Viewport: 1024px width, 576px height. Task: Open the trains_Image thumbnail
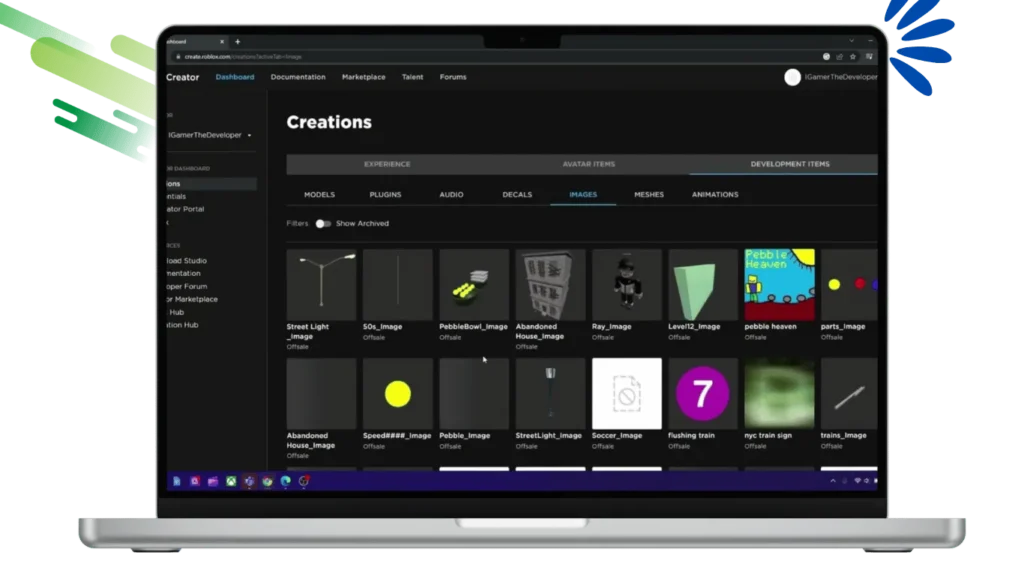click(849, 394)
